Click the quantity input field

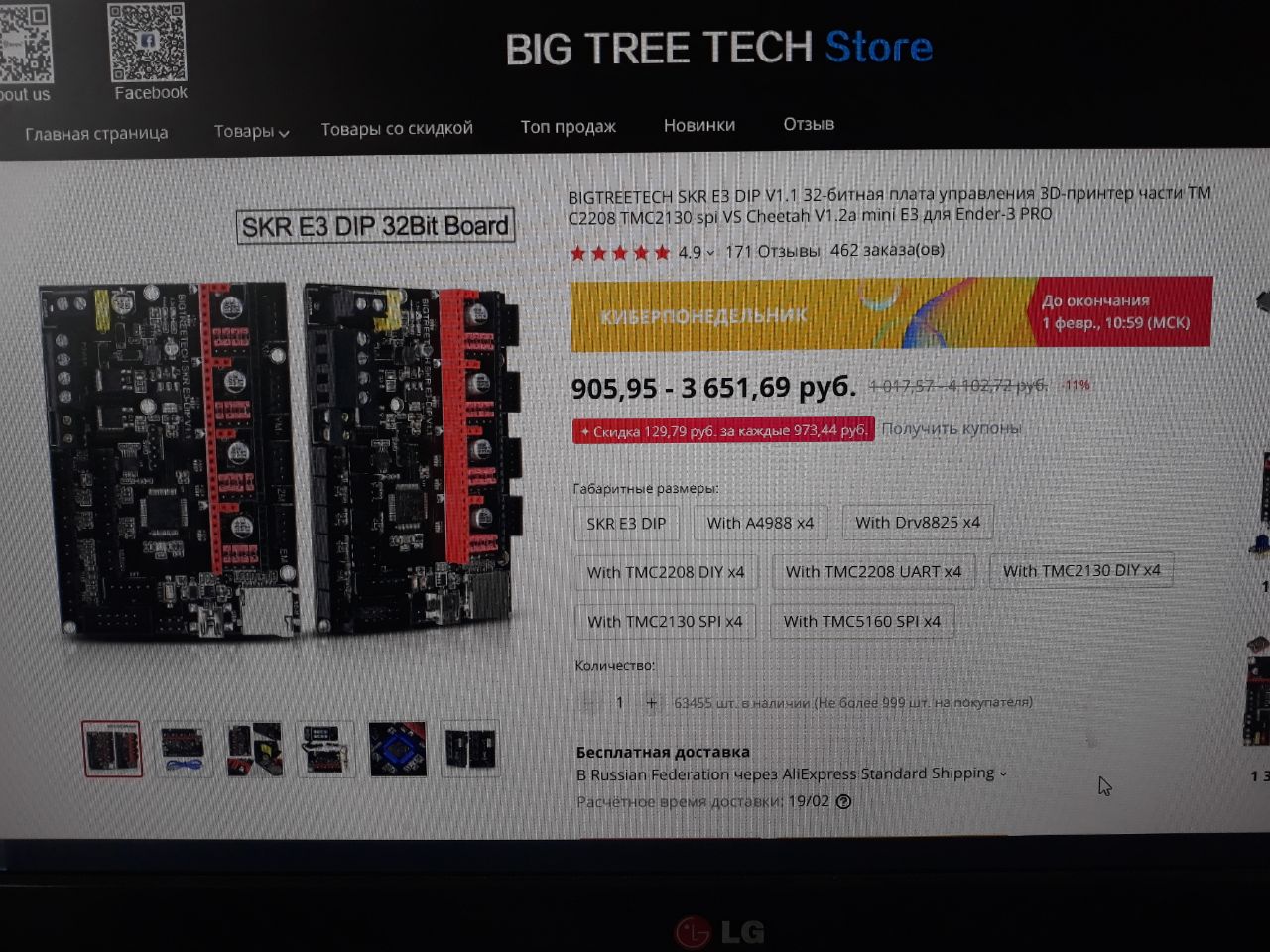[x=620, y=702]
